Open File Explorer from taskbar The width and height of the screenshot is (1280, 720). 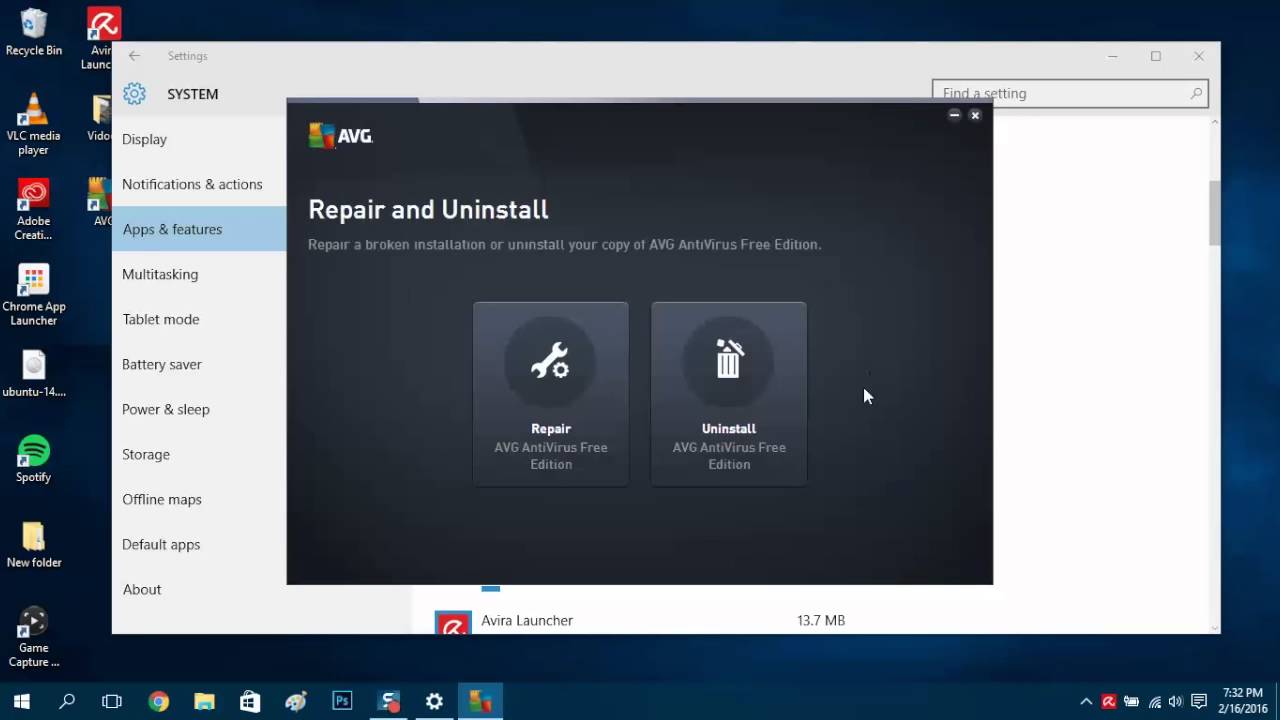click(x=204, y=701)
